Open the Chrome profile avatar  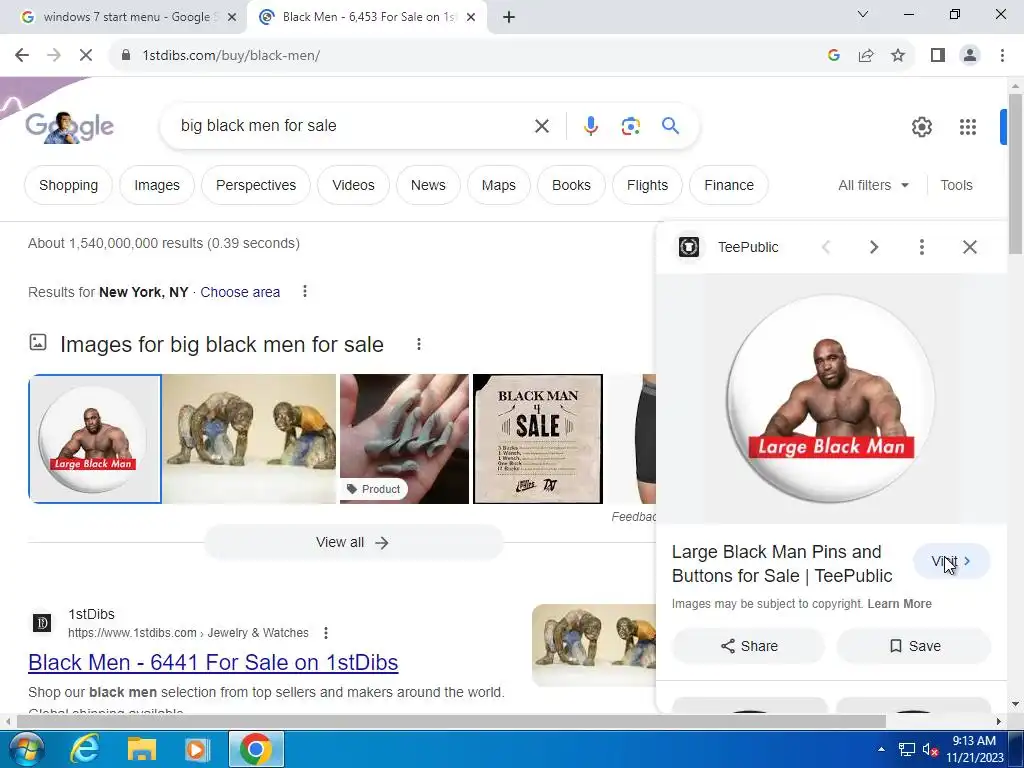pos(970,56)
